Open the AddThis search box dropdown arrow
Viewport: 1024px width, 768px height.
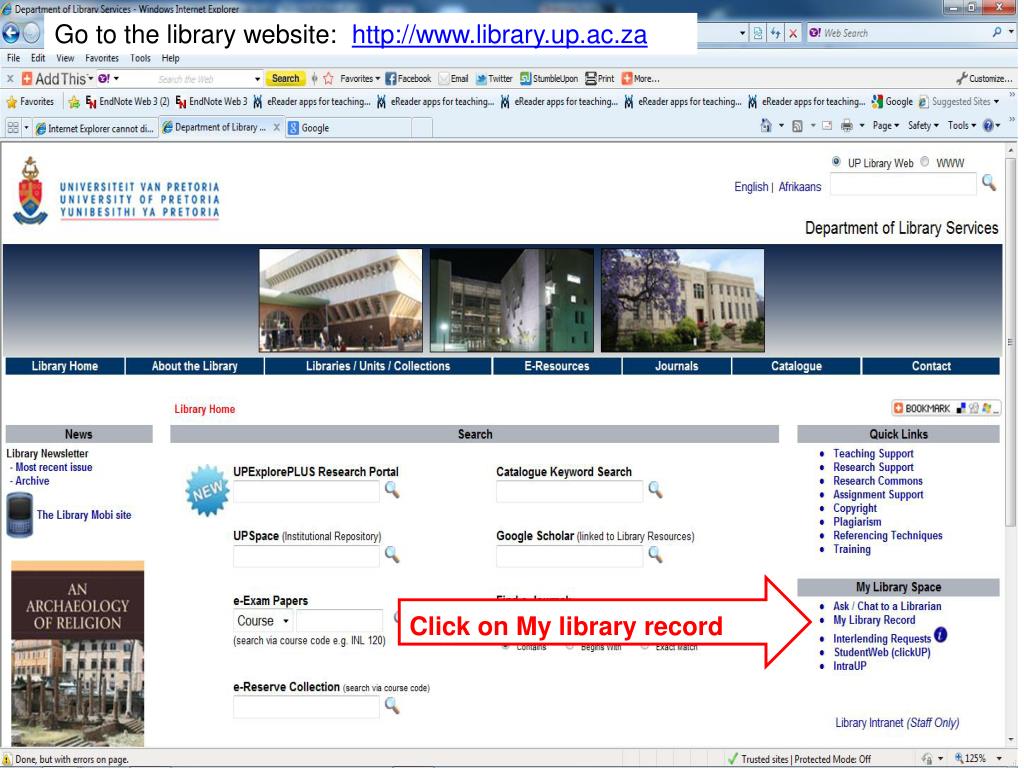pyautogui.click(x=257, y=79)
